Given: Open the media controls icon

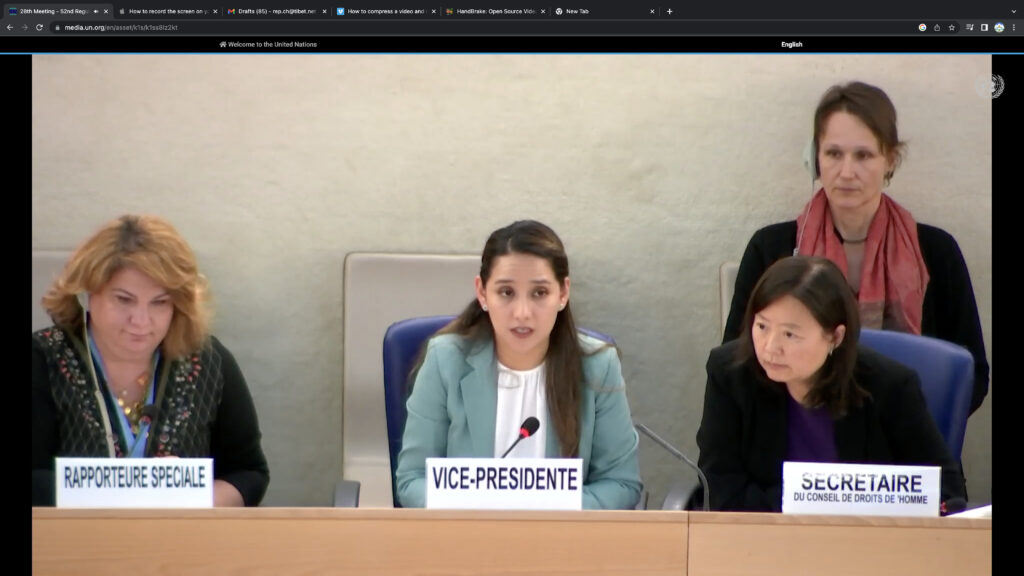Looking at the screenshot, I should [x=969, y=27].
